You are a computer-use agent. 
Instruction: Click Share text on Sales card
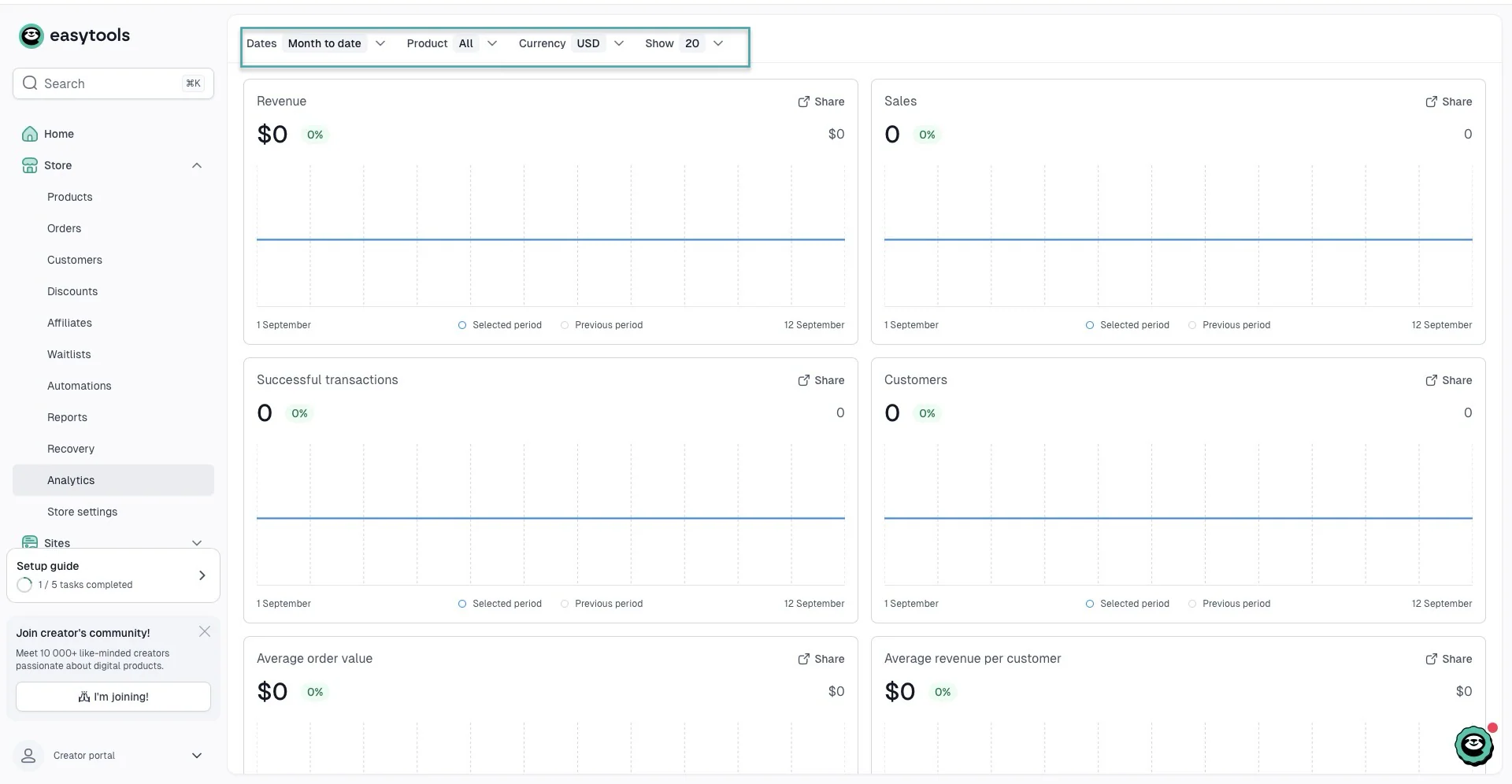click(1457, 102)
